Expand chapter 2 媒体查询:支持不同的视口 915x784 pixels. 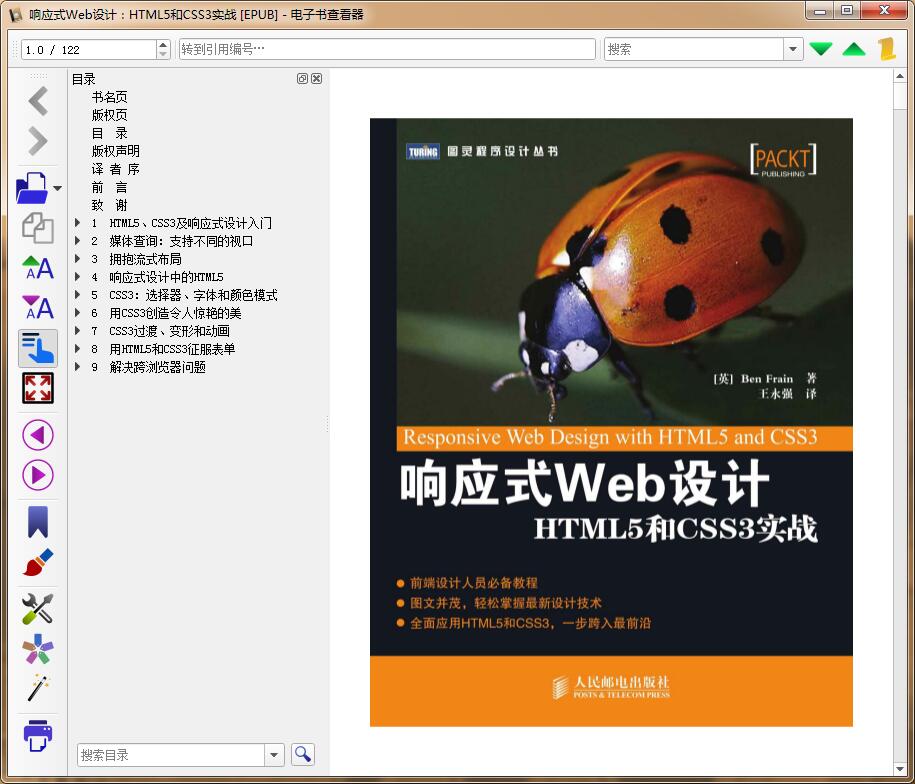pyautogui.click(x=78, y=240)
